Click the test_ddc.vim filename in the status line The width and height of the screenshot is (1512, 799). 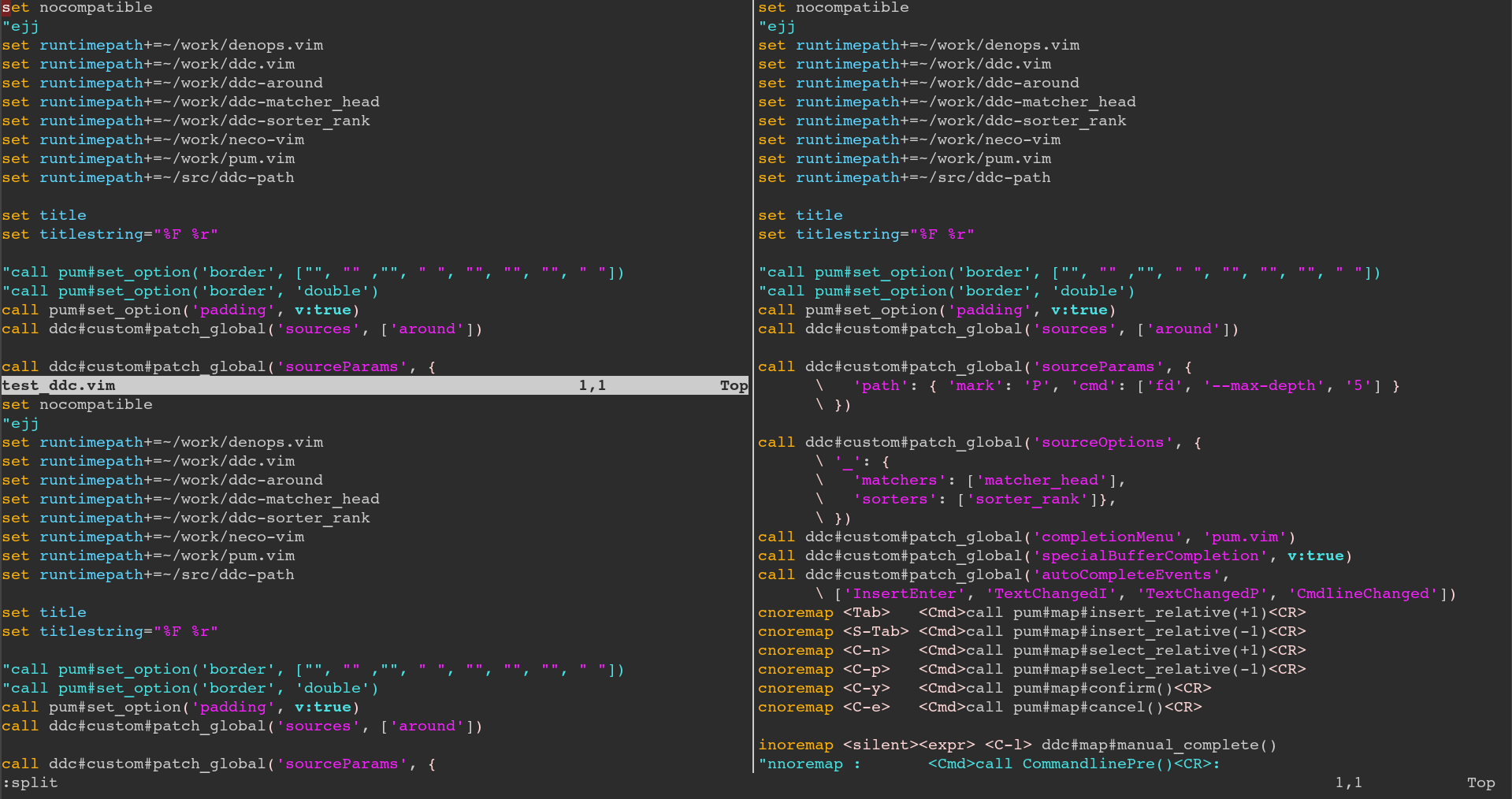tap(58, 385)
